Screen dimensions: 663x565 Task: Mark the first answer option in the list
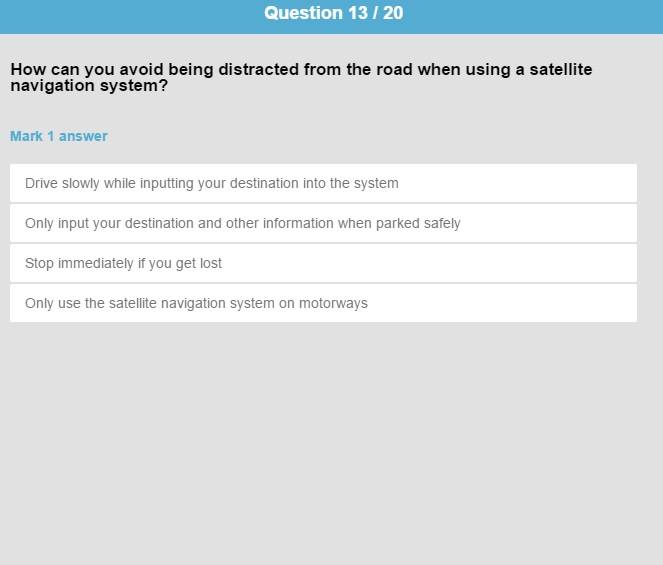[x=323, y=183]
